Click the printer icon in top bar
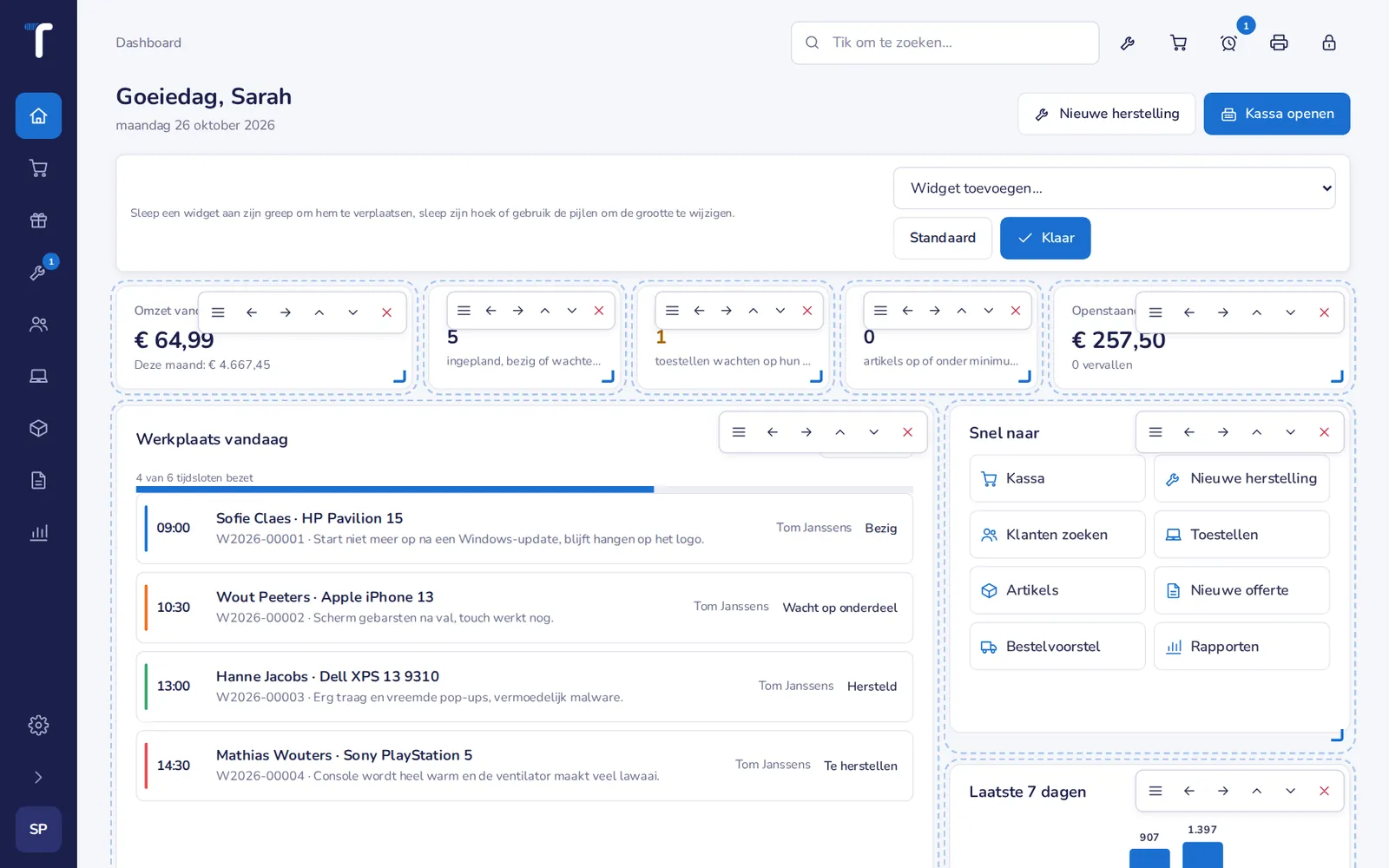 pyautogui.click(x=1279, y=43)
